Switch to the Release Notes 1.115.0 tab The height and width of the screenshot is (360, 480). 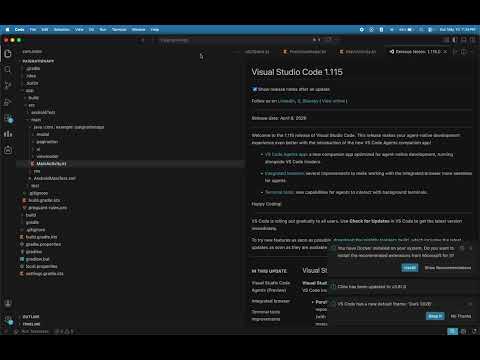pyautogui.click(x=417, y=52)
